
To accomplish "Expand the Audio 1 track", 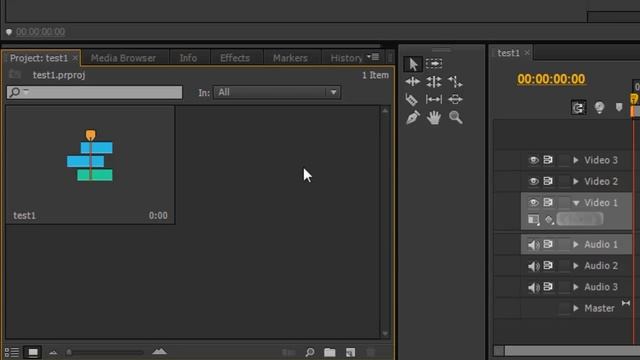I will (x=576, y=244).
